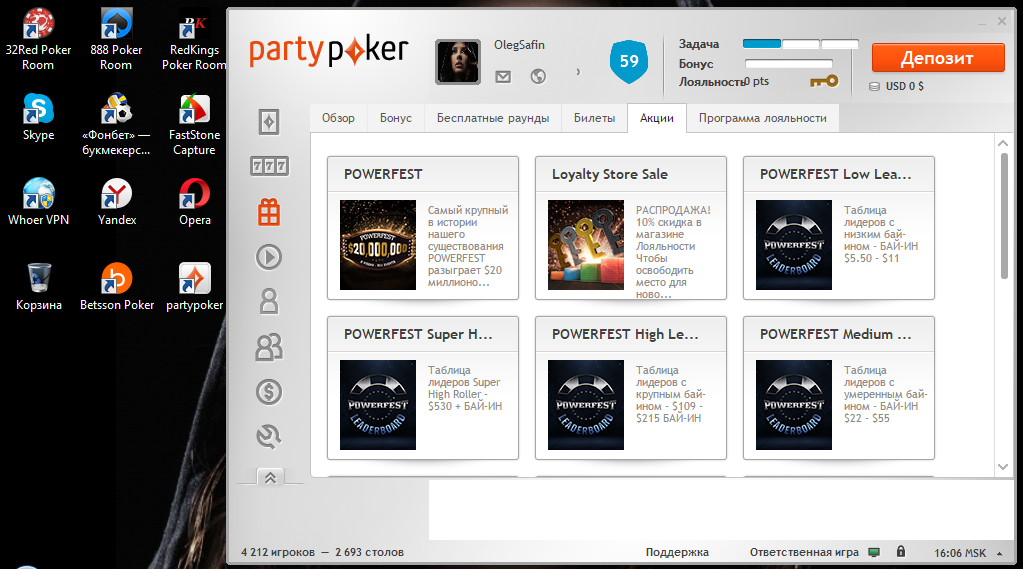Minimize the partypoker window
This screenshot has width=1023, height=569.
click(x=982, y=22)
